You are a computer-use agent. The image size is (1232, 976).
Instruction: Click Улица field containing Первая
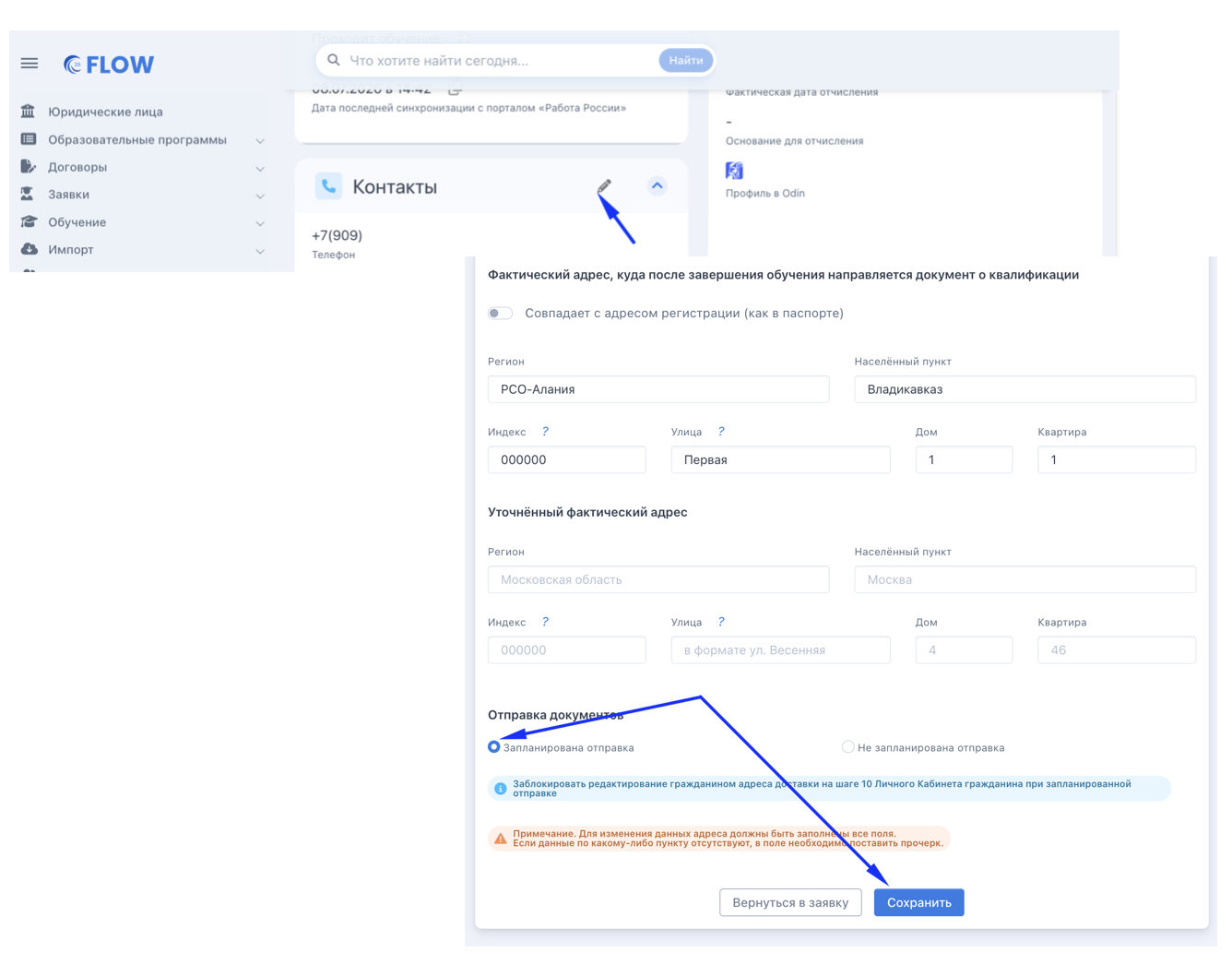click(x=781, y=459)
